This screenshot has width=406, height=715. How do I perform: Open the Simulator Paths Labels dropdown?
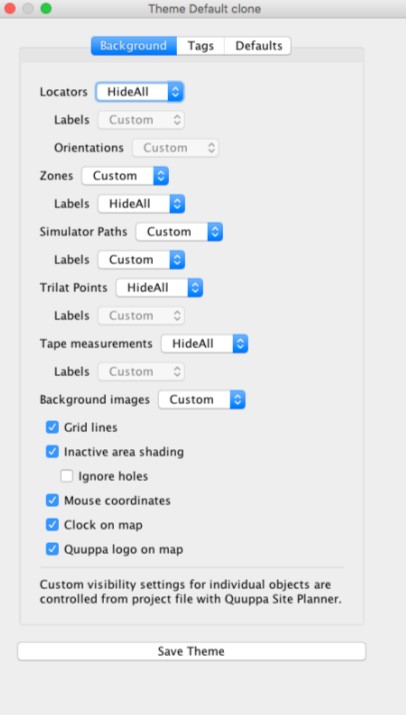tap(141, 259)
